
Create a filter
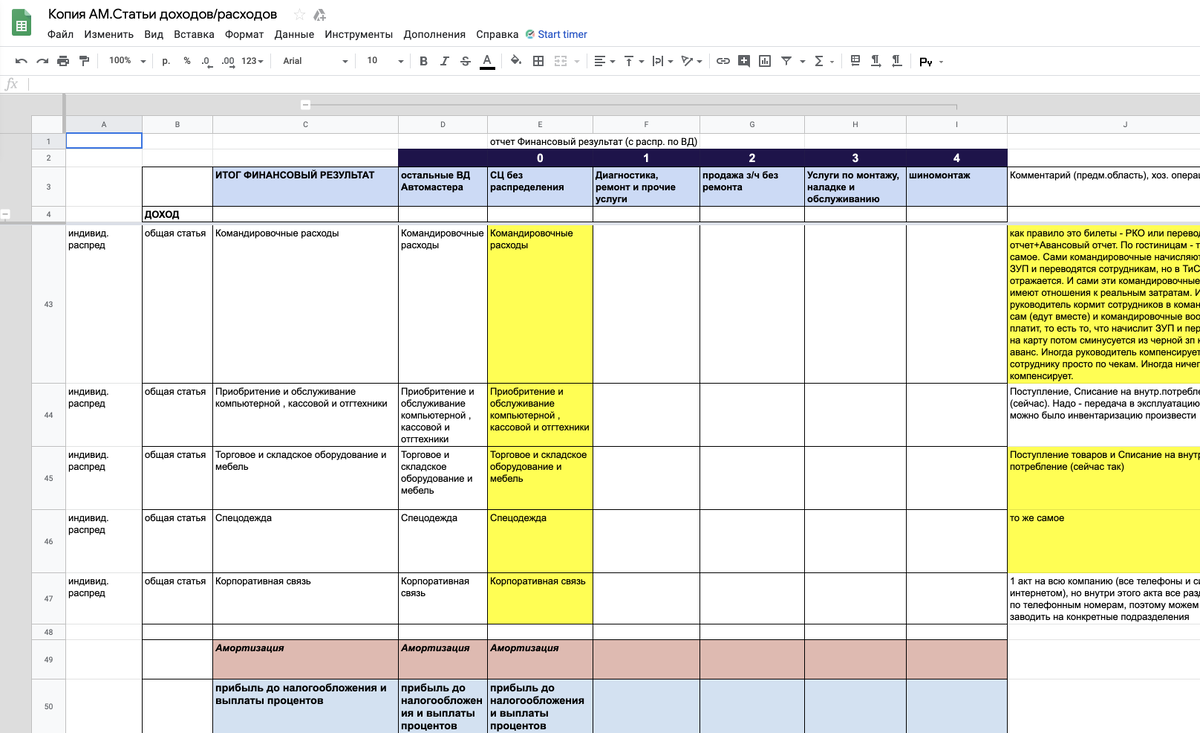pos(787,61)
